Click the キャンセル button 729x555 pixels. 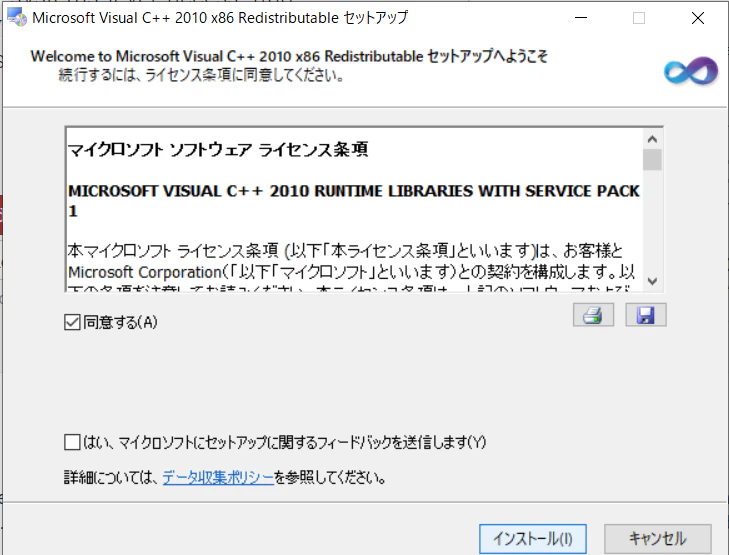click(x=658, y=539)
